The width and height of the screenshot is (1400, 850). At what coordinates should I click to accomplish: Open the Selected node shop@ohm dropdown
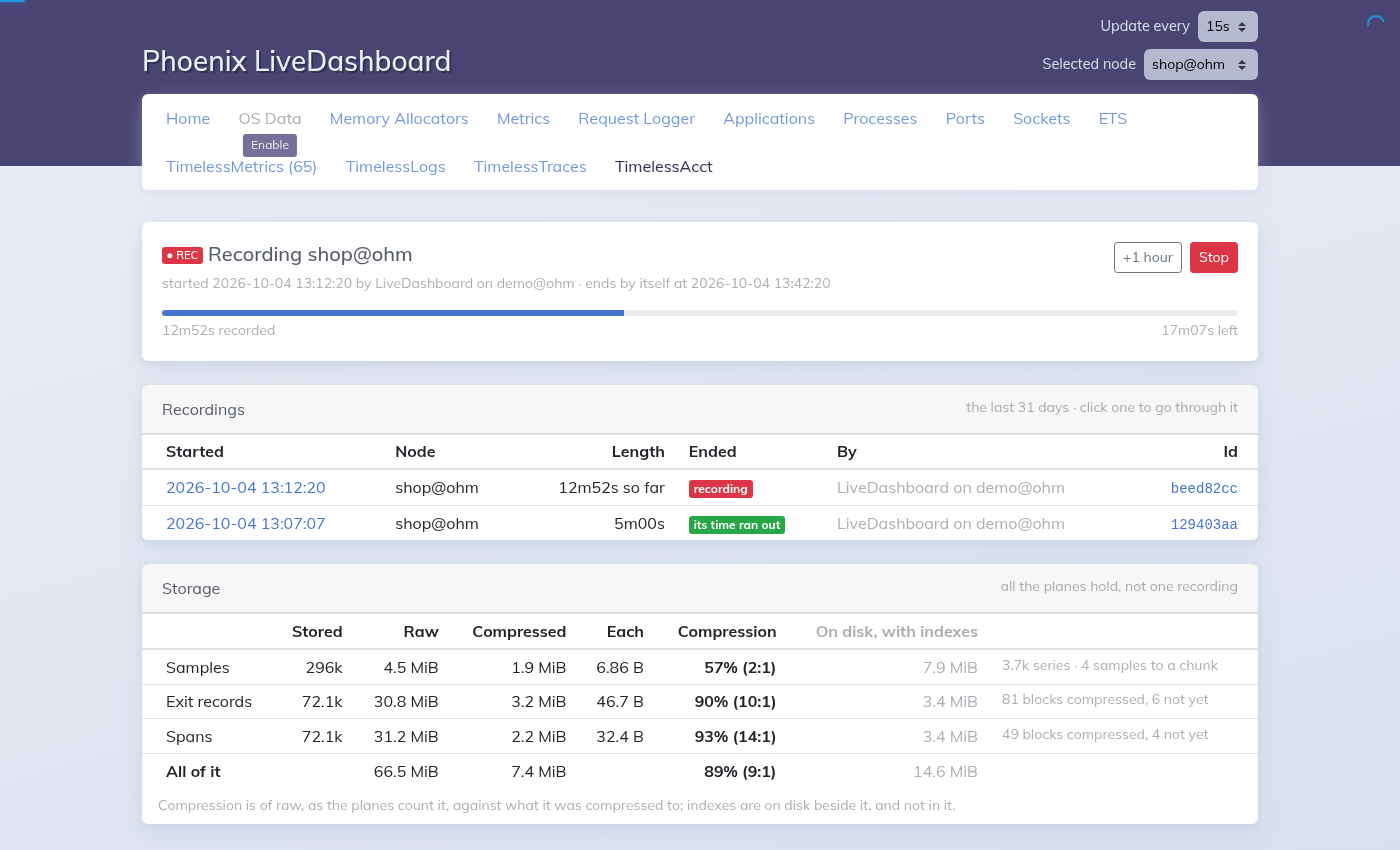[x=1201, y=64]
